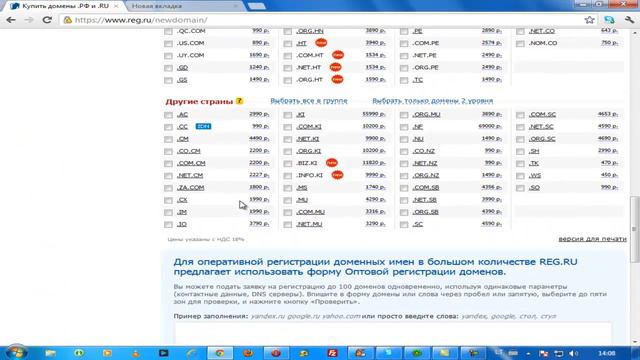Select the .ORG.MU checkbox

click(x=404, y=115)
